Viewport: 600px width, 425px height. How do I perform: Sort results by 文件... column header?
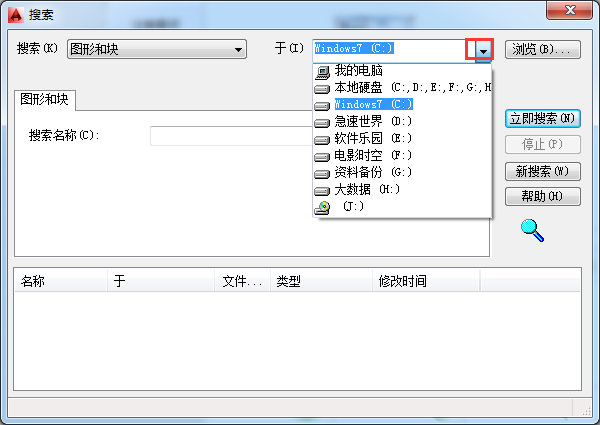point(243,281)
